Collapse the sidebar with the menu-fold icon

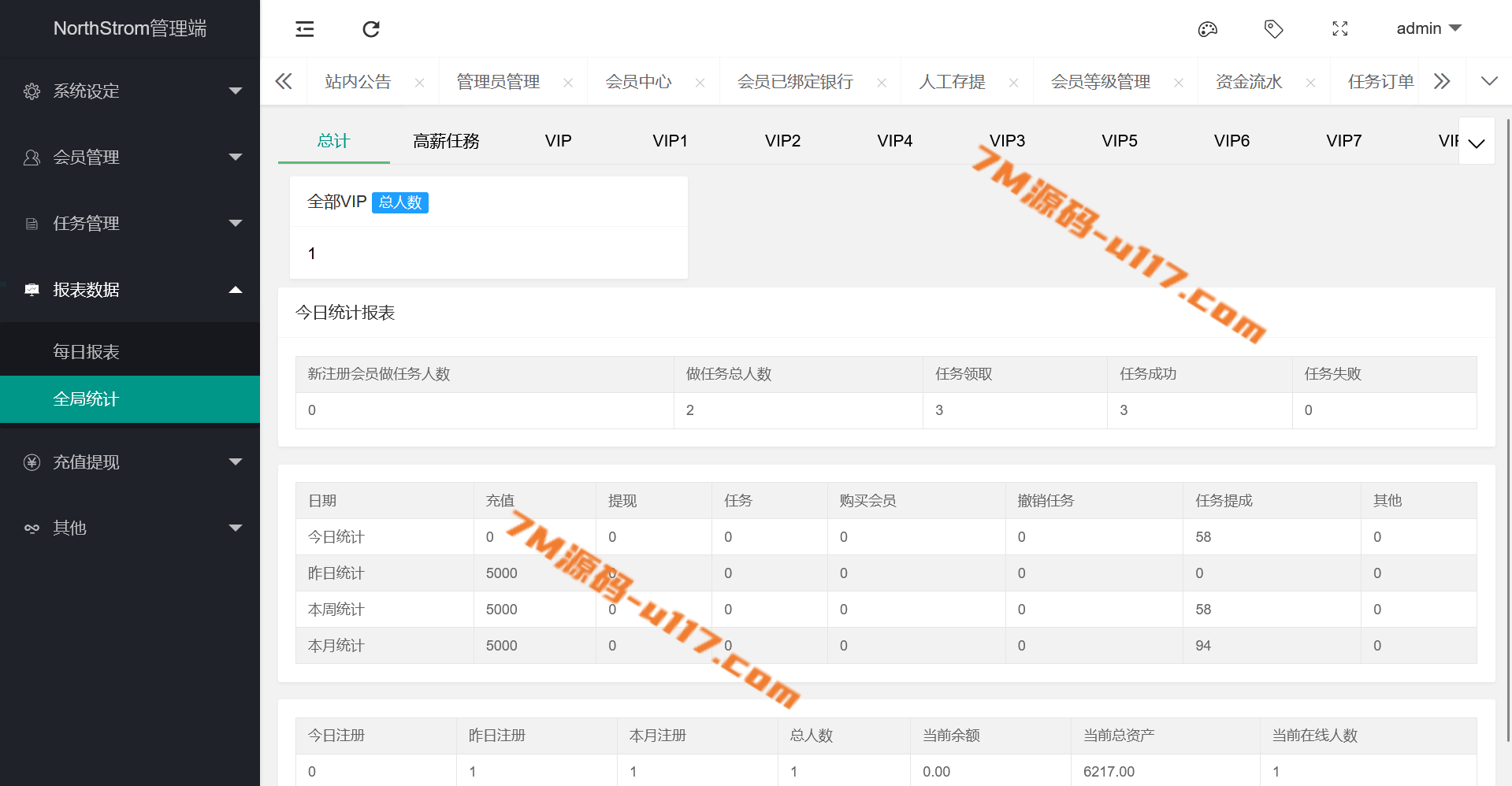point(305,29)
